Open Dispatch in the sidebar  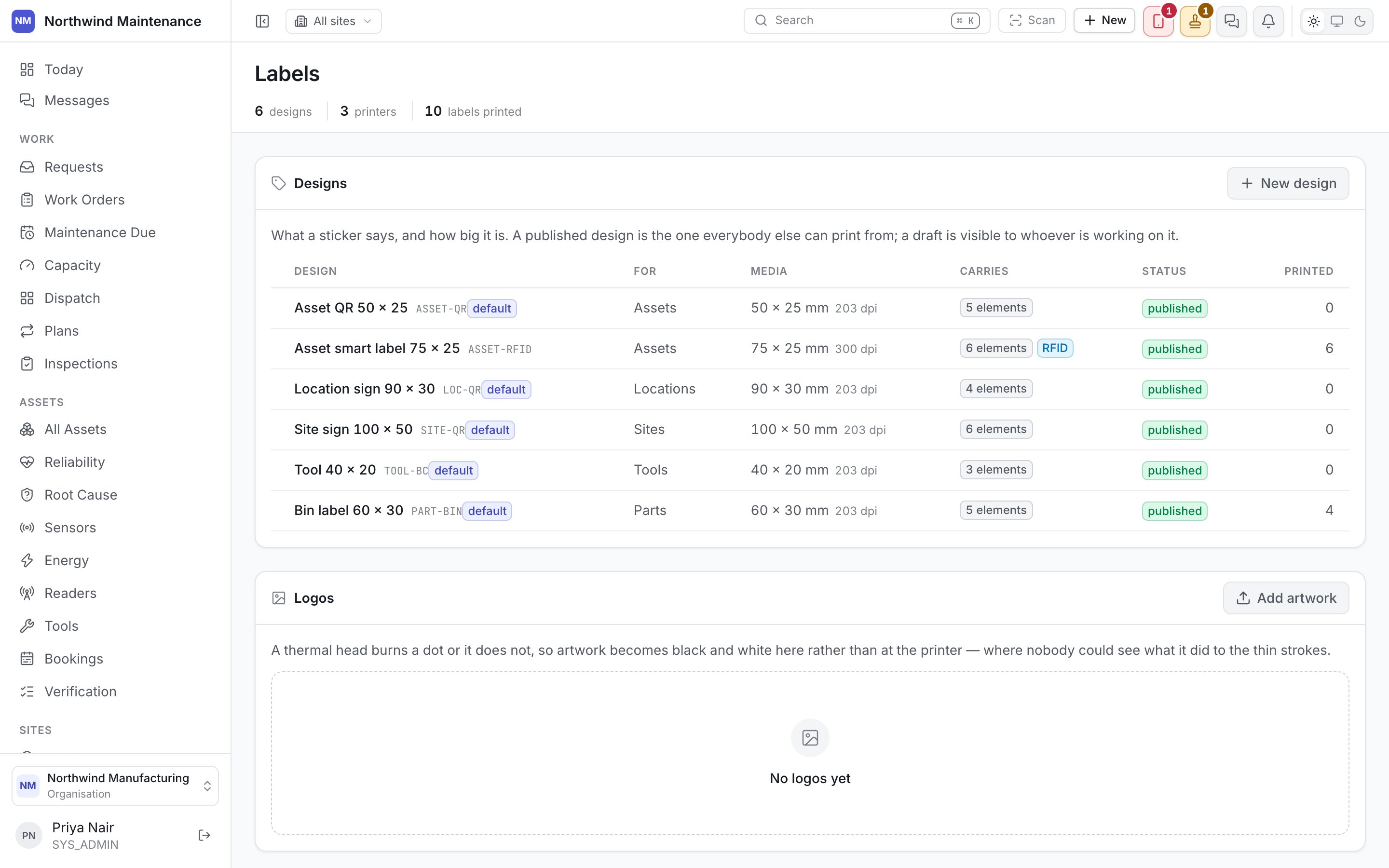115,298
